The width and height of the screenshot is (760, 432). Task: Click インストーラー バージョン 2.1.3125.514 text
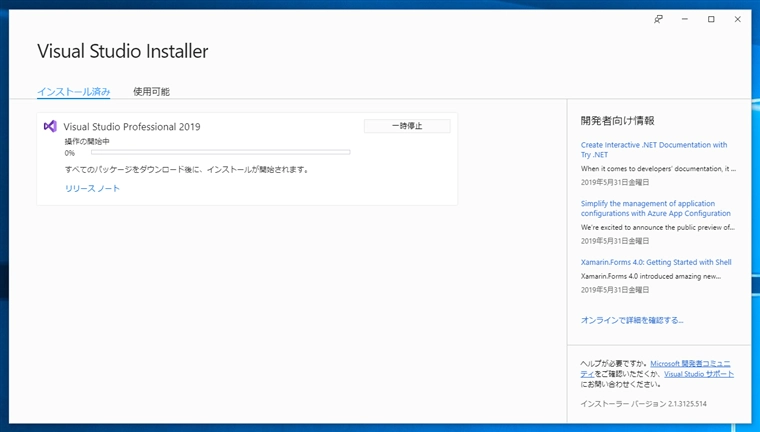(x=644, y=404)
